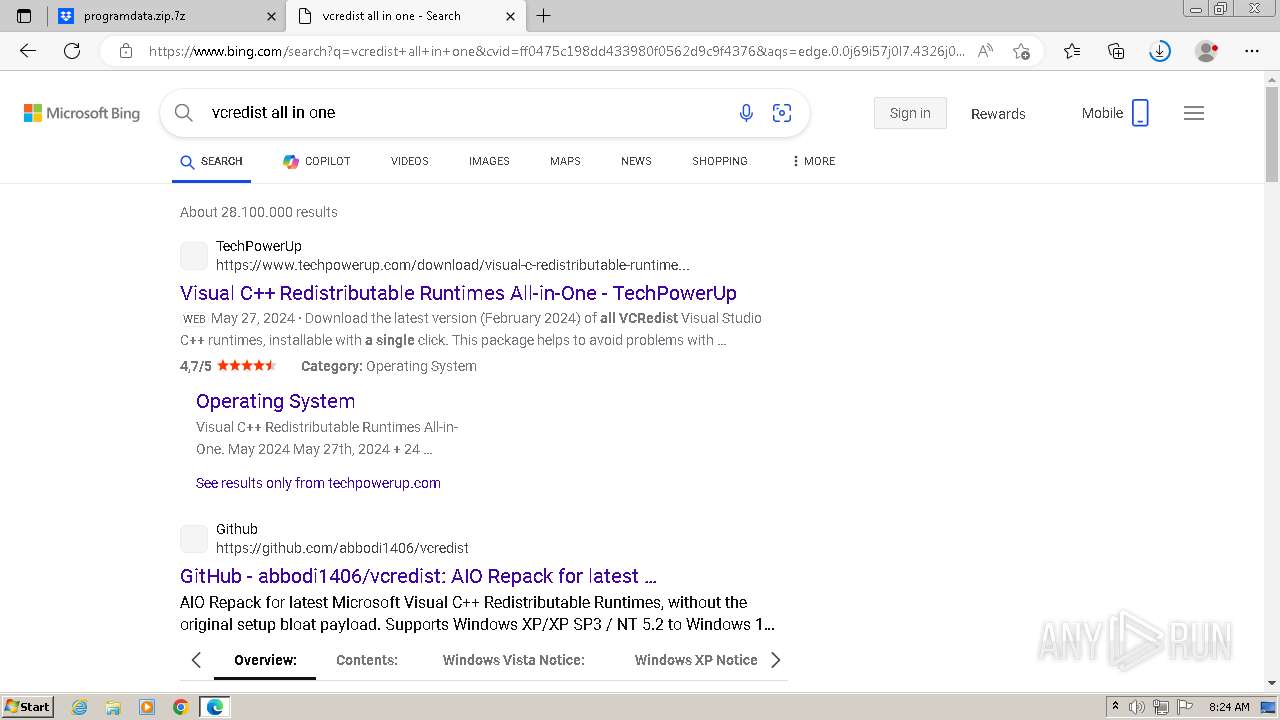Open the tab actions menu
Image resolution: width=1280 pixels, height=720 pixels.
[24, 16]
